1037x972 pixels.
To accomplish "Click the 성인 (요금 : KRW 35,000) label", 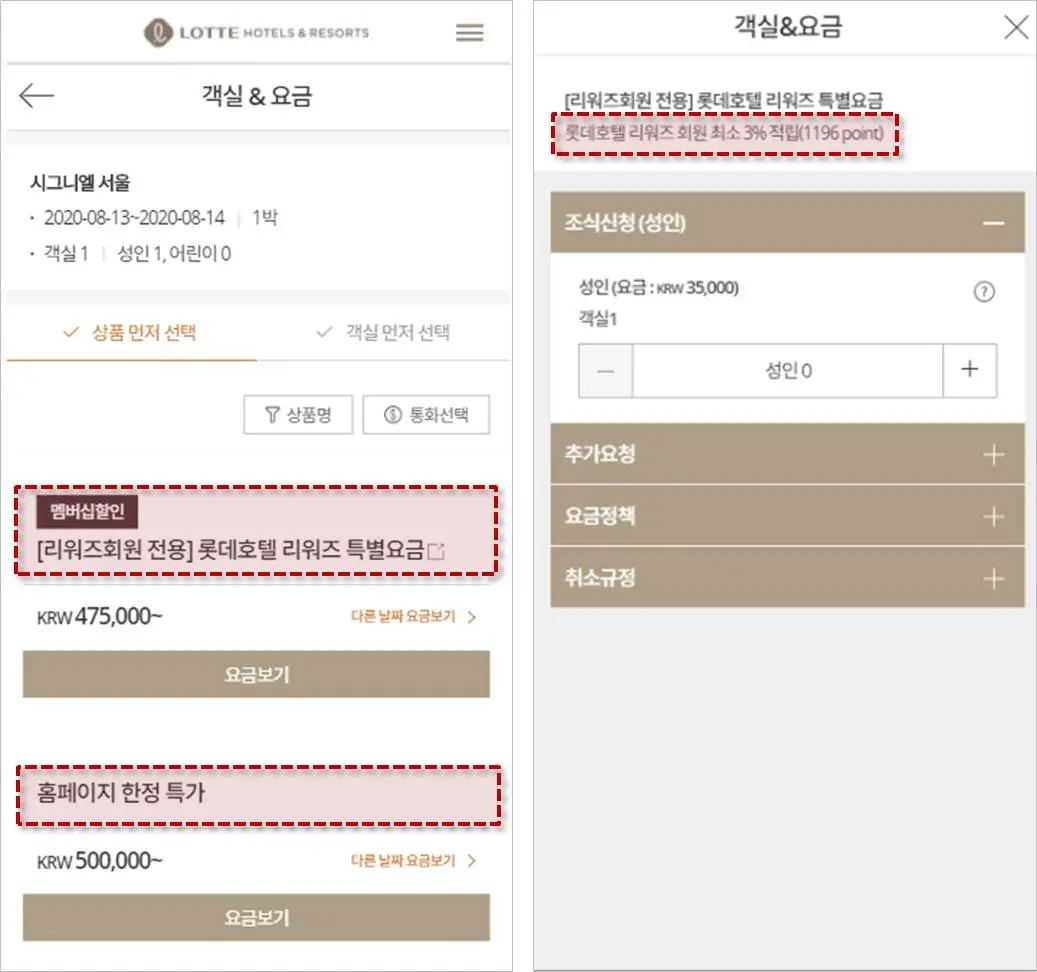I will point(659,288).
